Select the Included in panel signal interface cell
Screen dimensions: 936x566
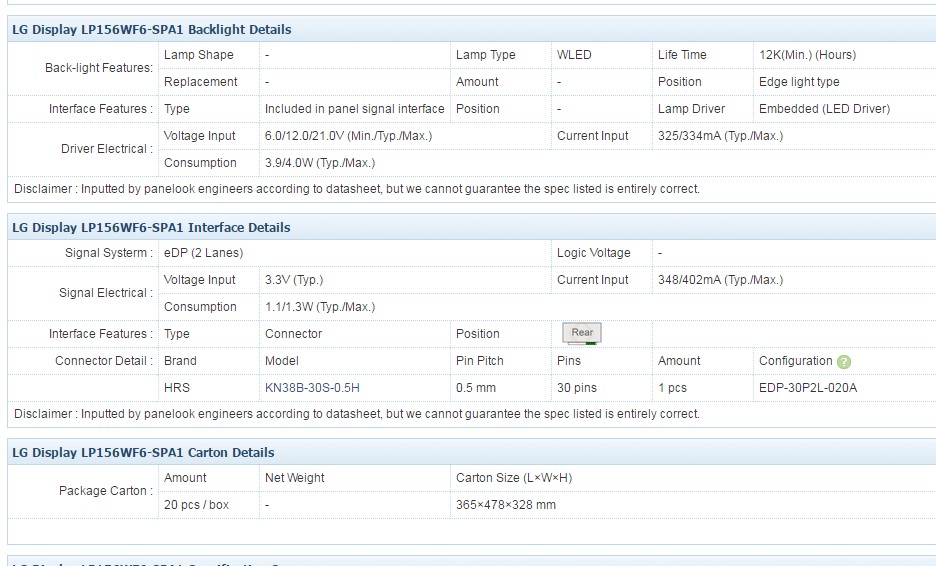click(355, 109)
